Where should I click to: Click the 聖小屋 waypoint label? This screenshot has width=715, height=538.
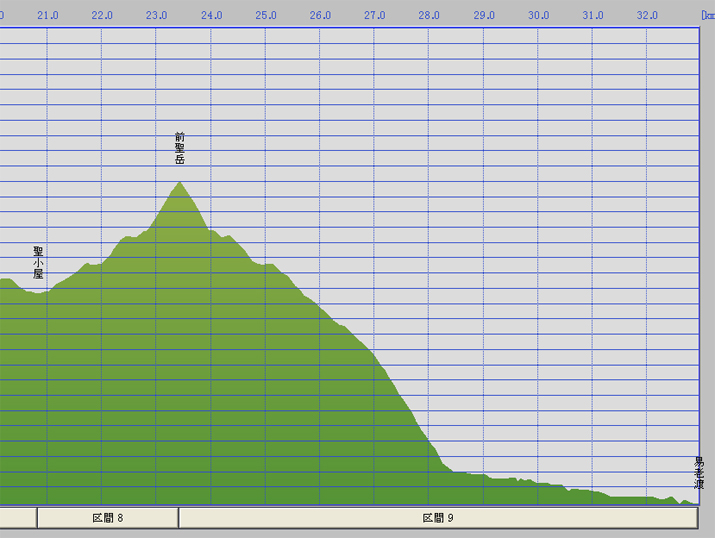38,262
